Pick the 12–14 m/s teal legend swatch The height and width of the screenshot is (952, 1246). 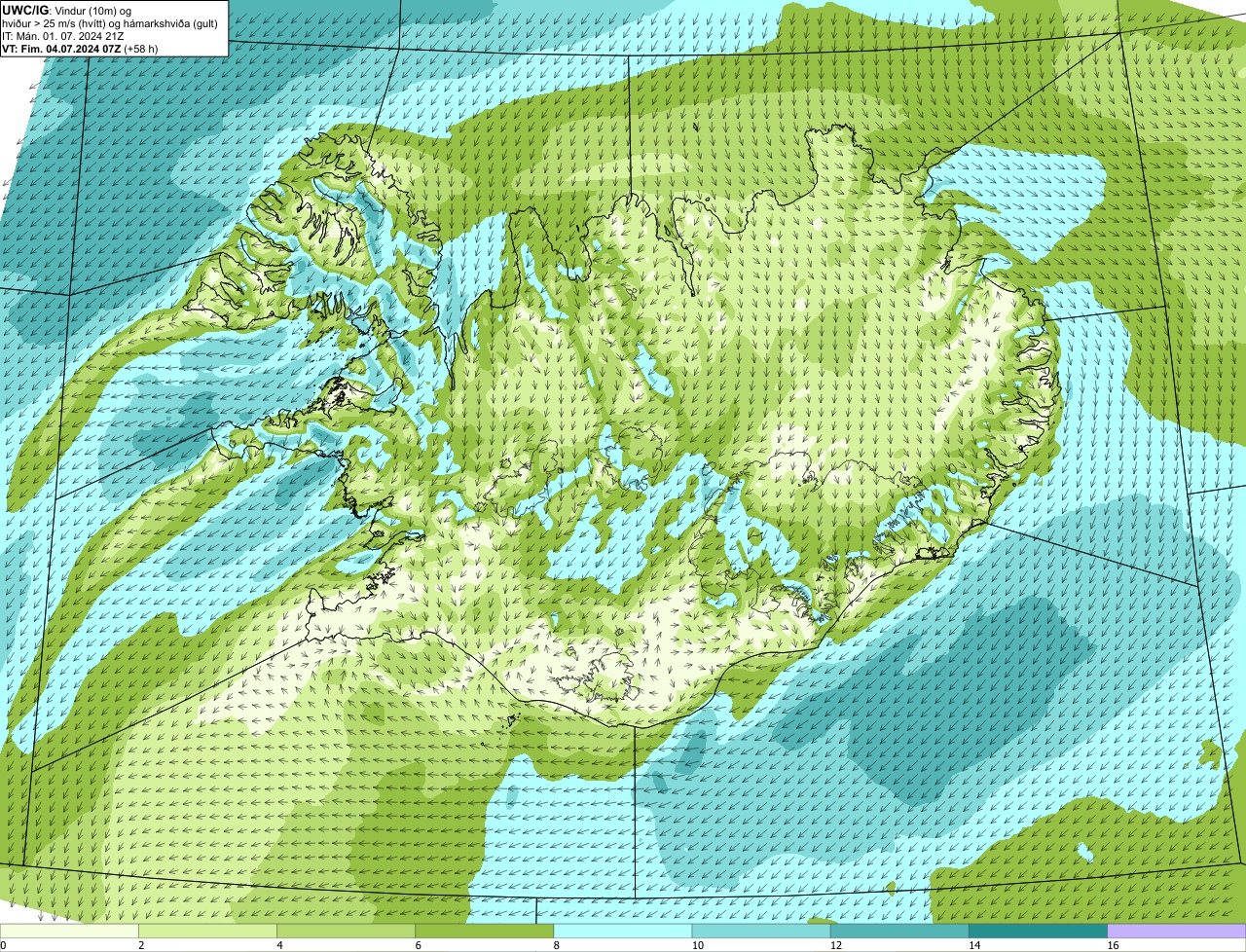(x=900, y=932)
